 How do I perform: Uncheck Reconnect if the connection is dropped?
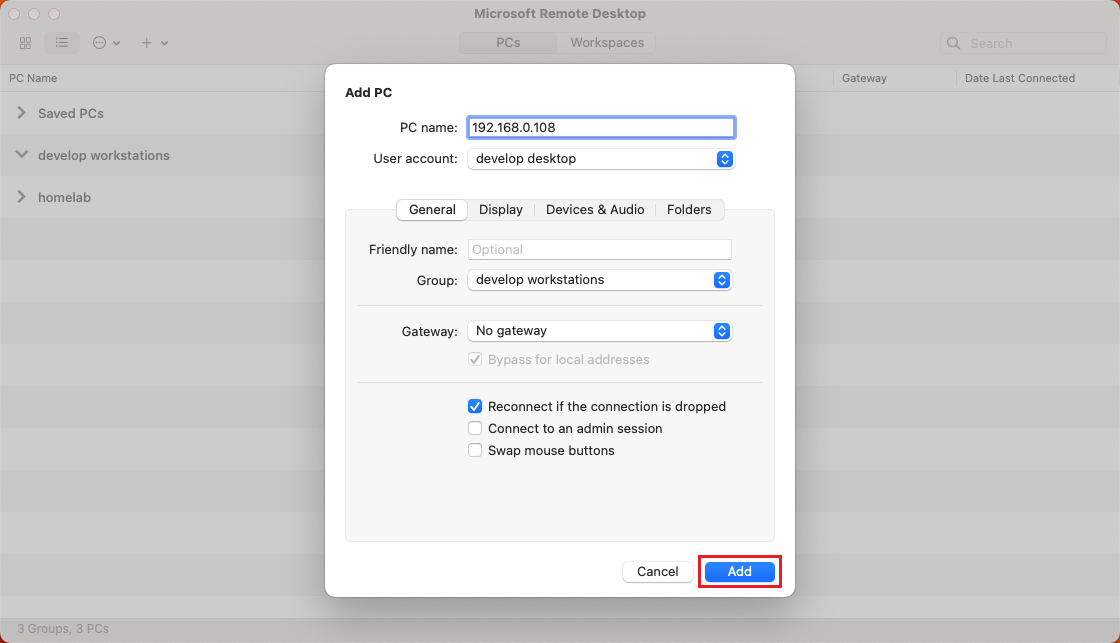[x=475, y=407]
